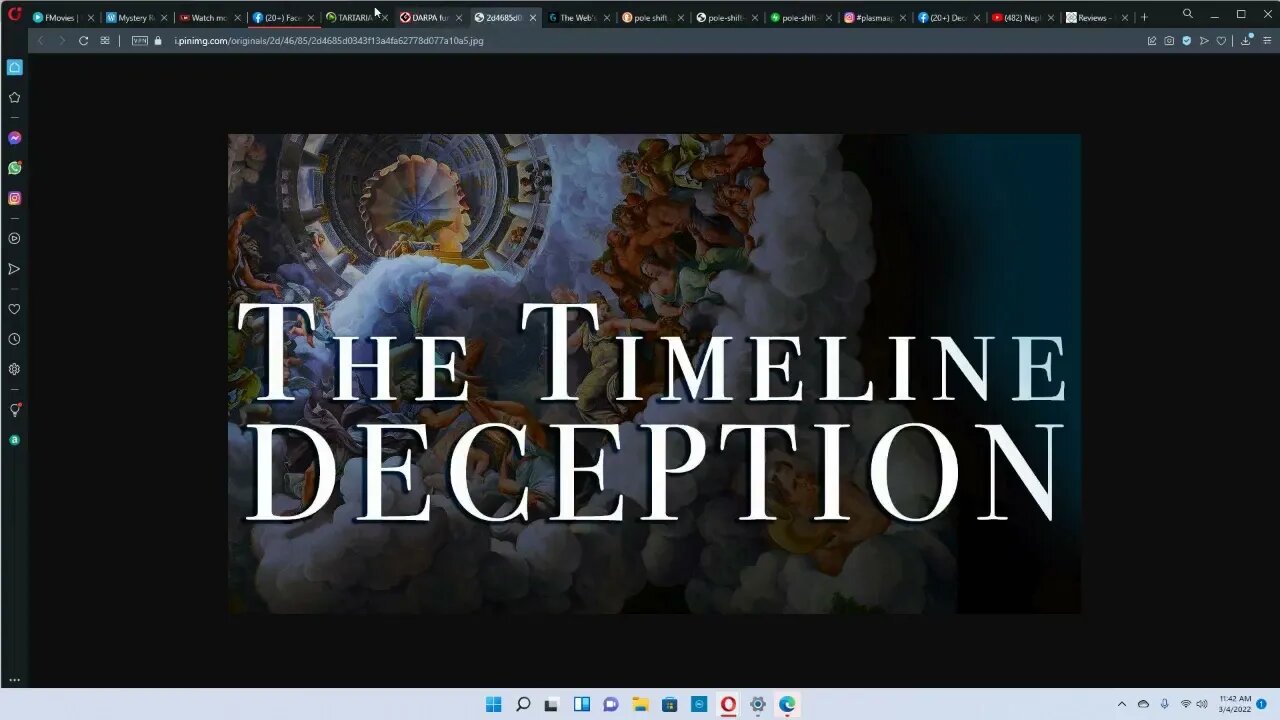Open Instagram in the sidebar
Screen dimensions: 1280x720
click(x=14, y=198)
